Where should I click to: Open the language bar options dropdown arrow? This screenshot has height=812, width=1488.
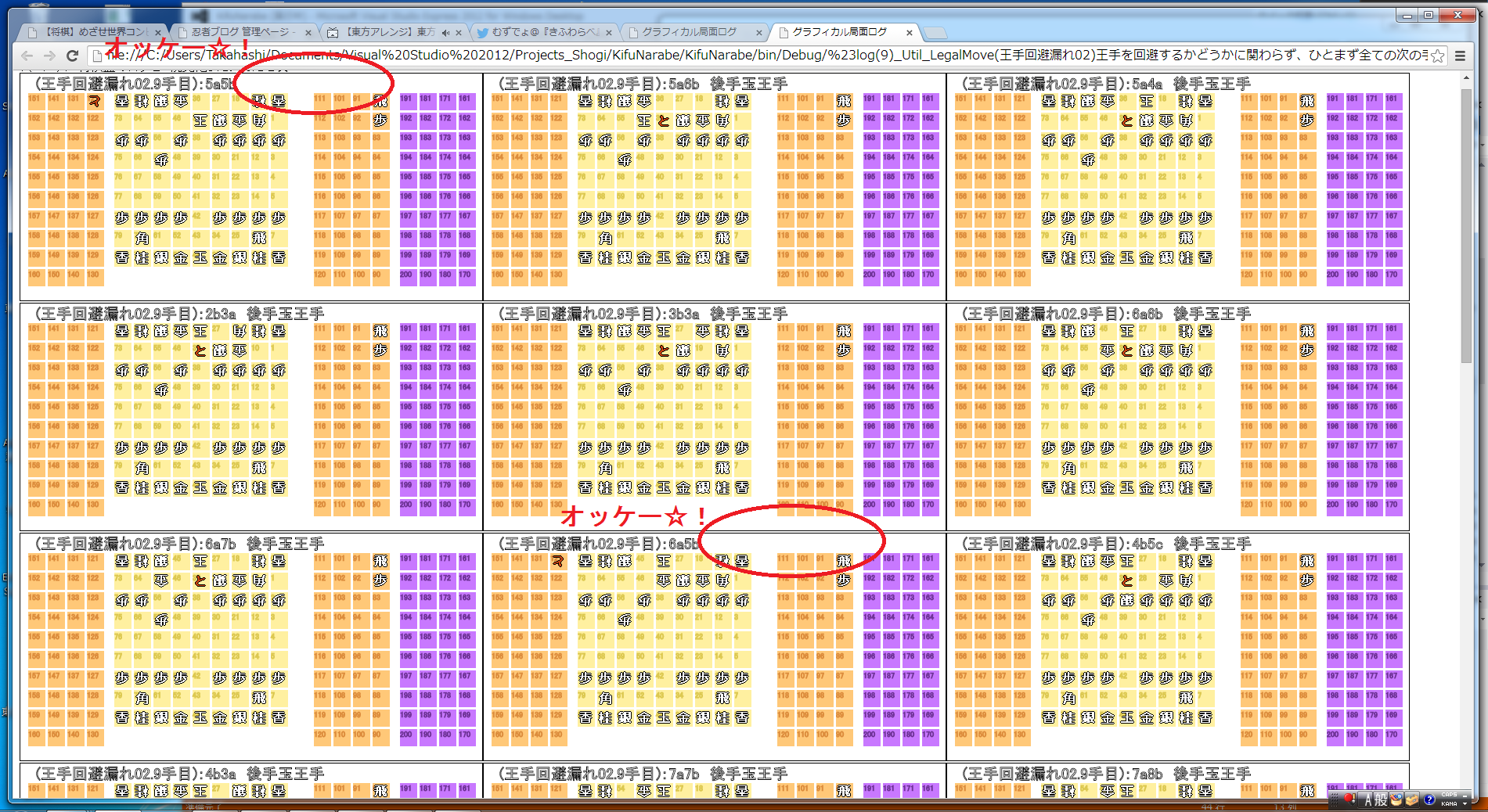point(1465,803)
